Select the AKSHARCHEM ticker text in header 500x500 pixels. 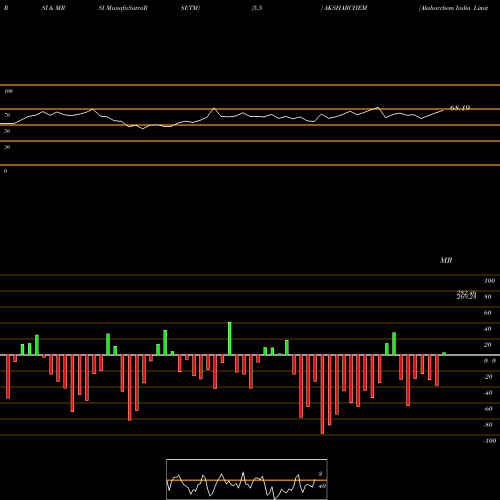[x=345, y=8]
